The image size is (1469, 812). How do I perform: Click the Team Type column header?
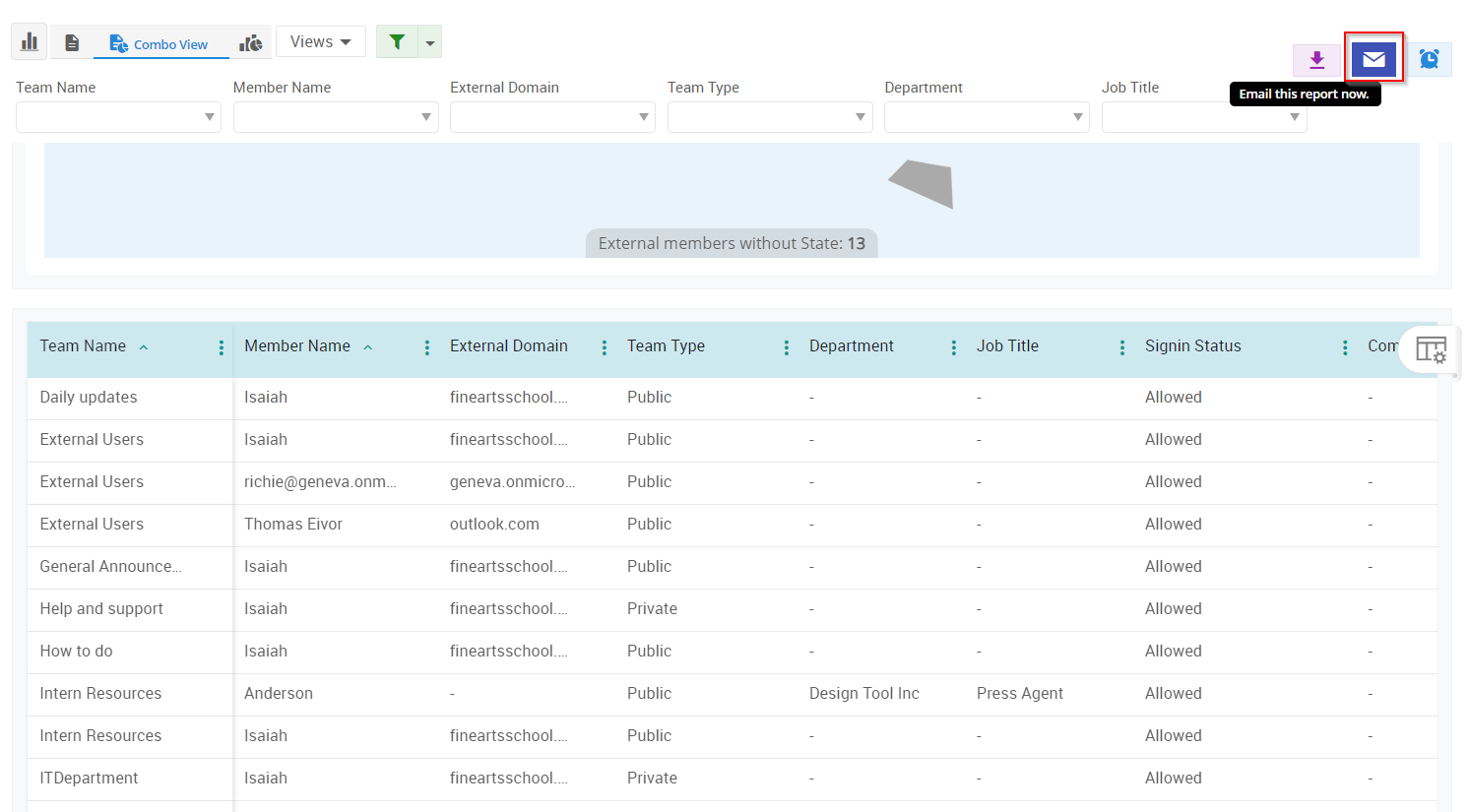[x=666, y=346]
